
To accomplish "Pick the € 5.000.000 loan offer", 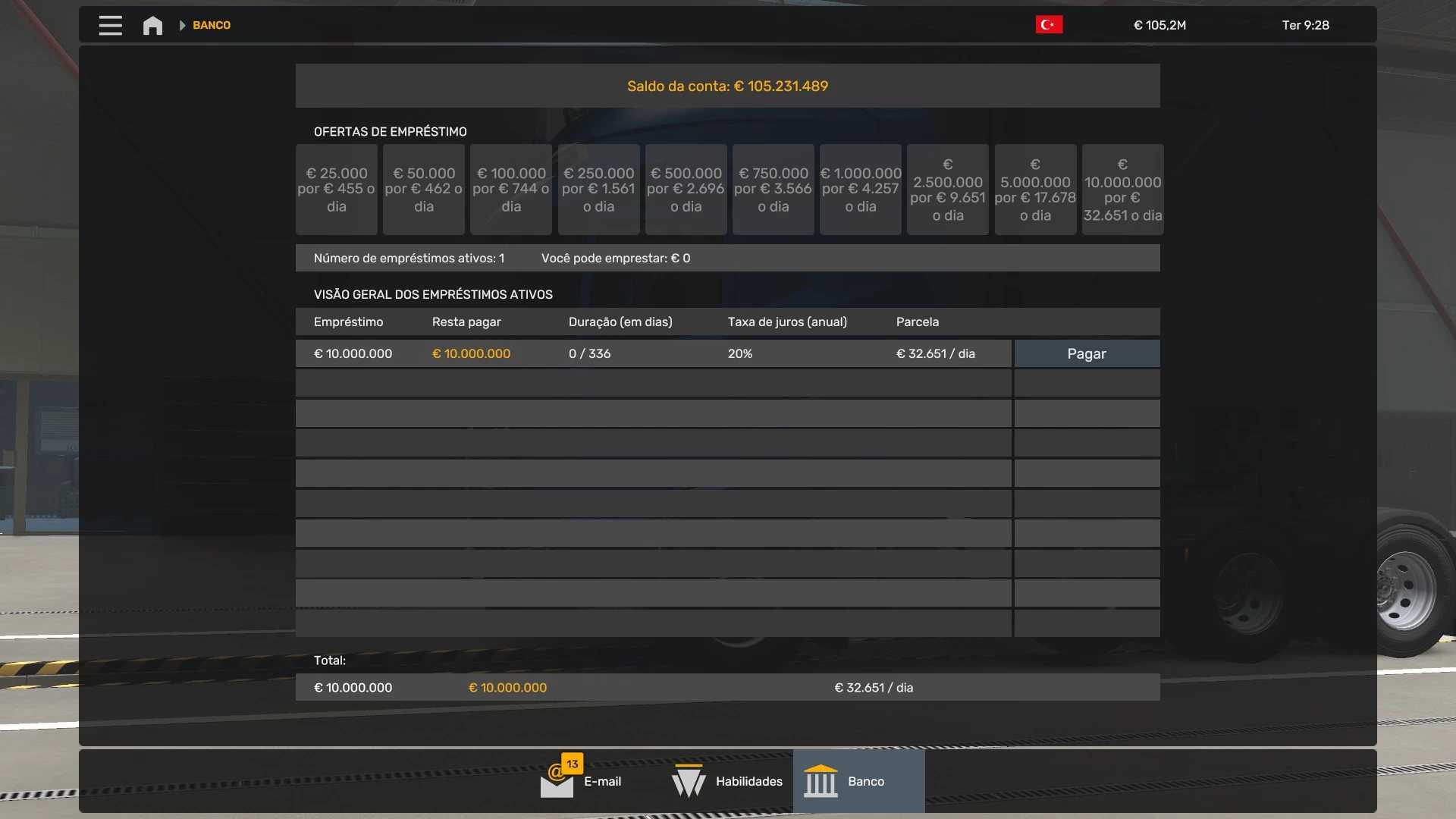I will 1035,190.
